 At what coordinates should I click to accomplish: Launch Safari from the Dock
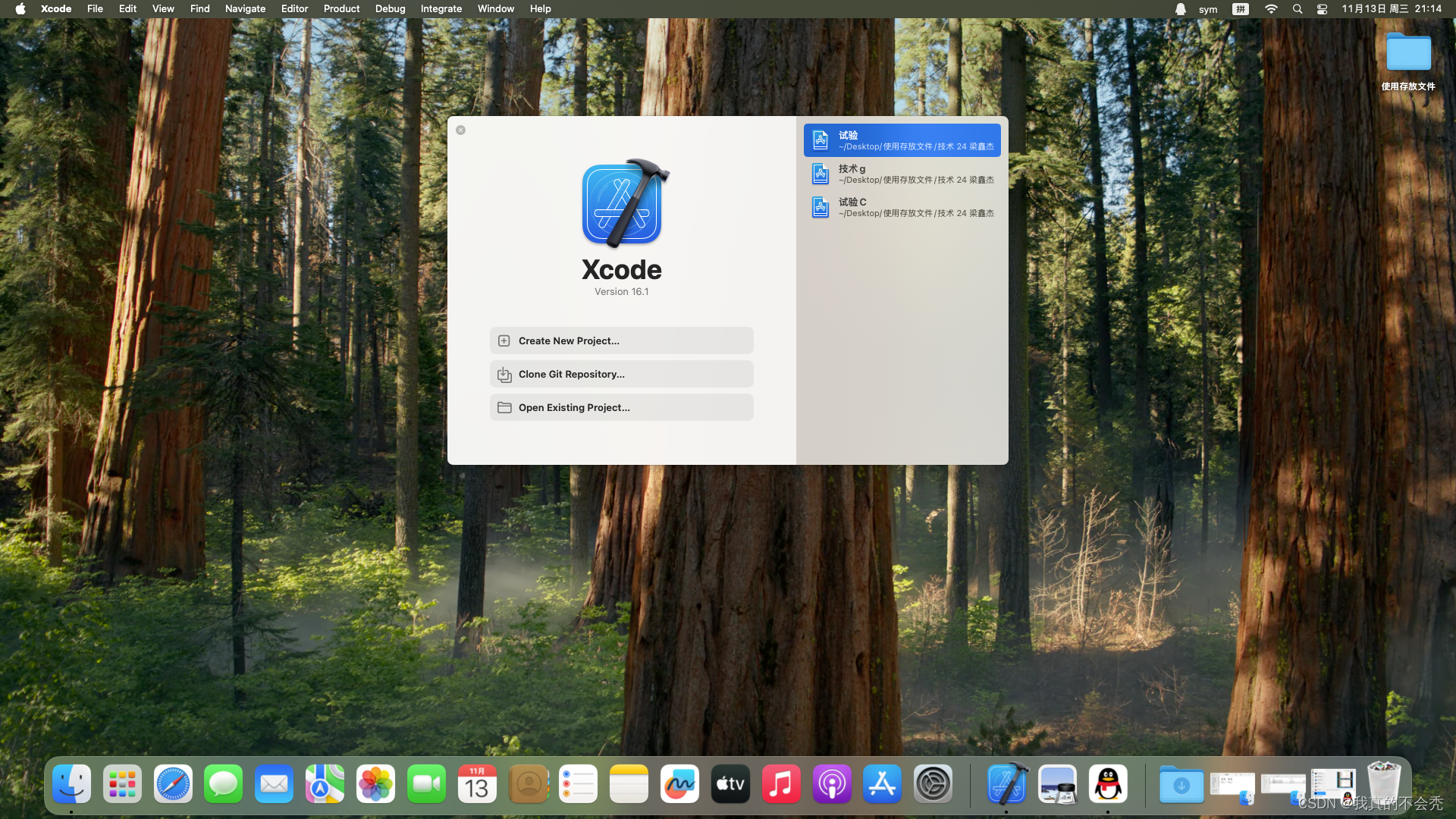pos(173,784)
